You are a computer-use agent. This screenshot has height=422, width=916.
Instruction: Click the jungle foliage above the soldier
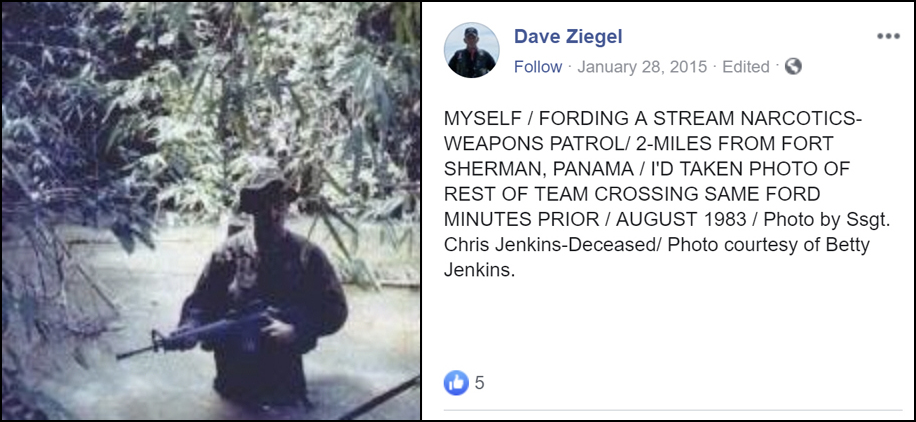(x=234, y=76)
